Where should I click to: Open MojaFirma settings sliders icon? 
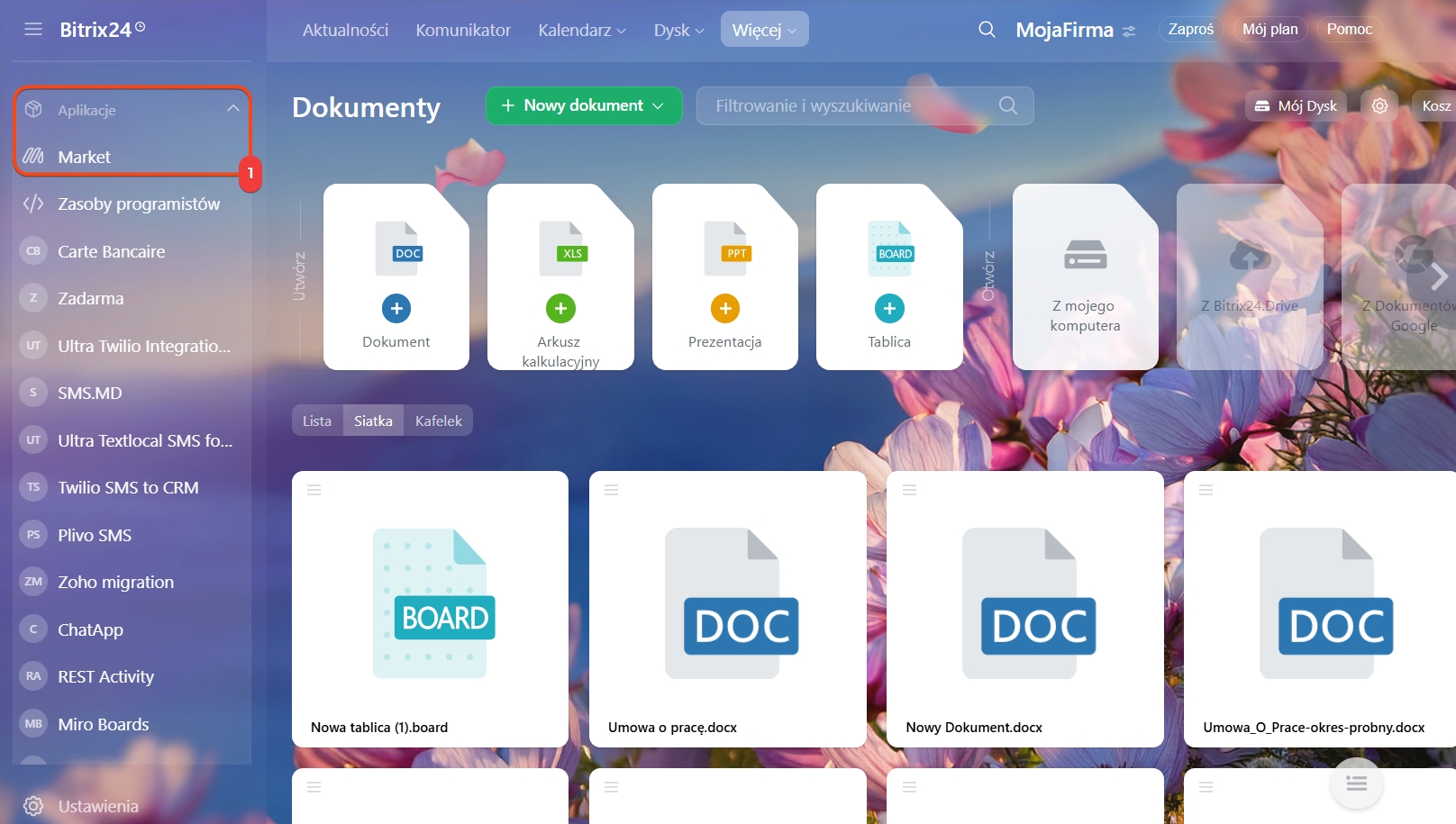[1129, 32]
